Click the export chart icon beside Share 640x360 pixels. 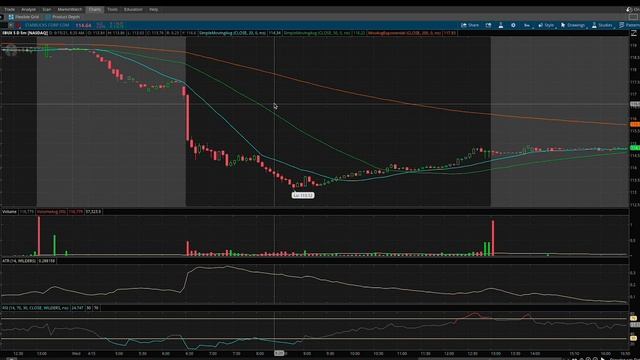point(488,25)
